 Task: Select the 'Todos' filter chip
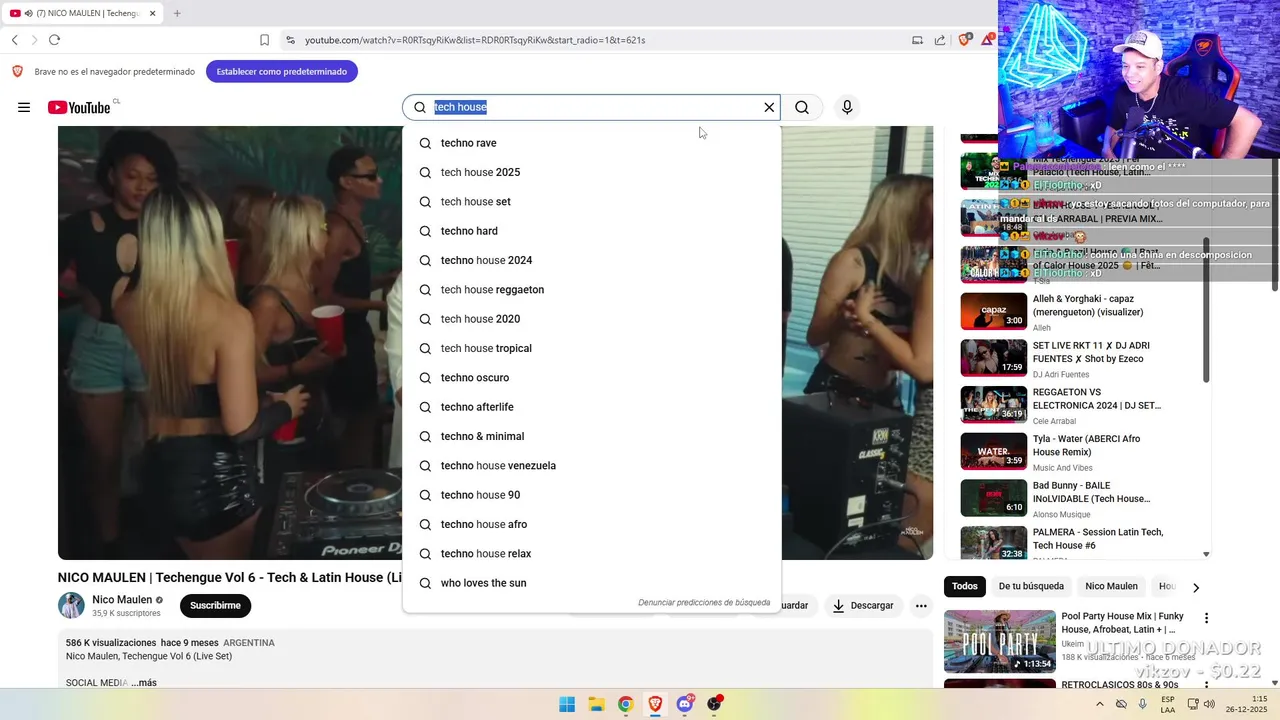pos(965,586)
